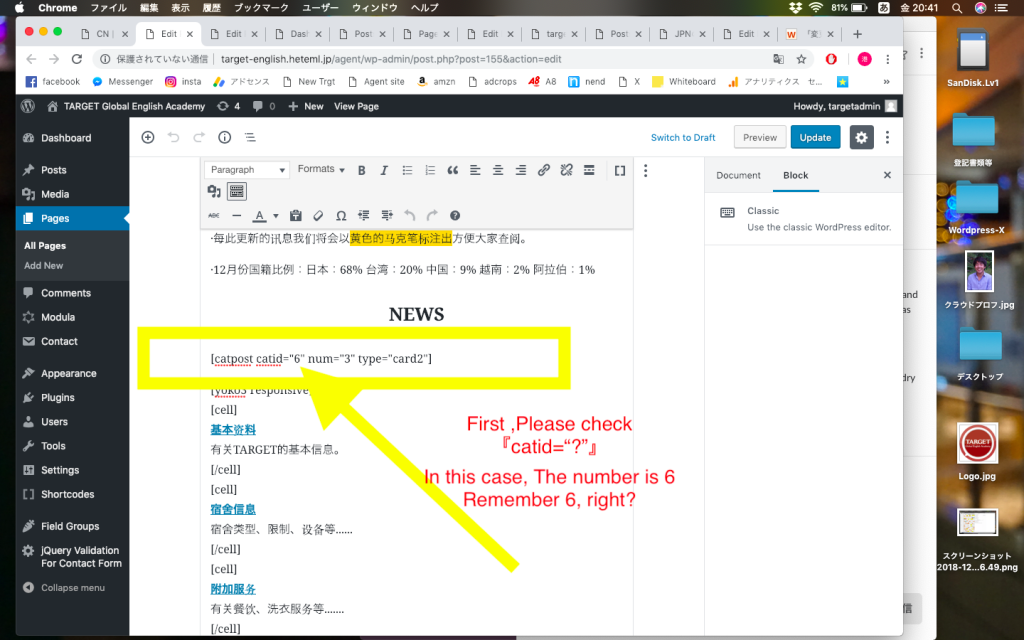Open text color dropdown arrow
This screenshot has height=640, width=1024.
point(275,215)
